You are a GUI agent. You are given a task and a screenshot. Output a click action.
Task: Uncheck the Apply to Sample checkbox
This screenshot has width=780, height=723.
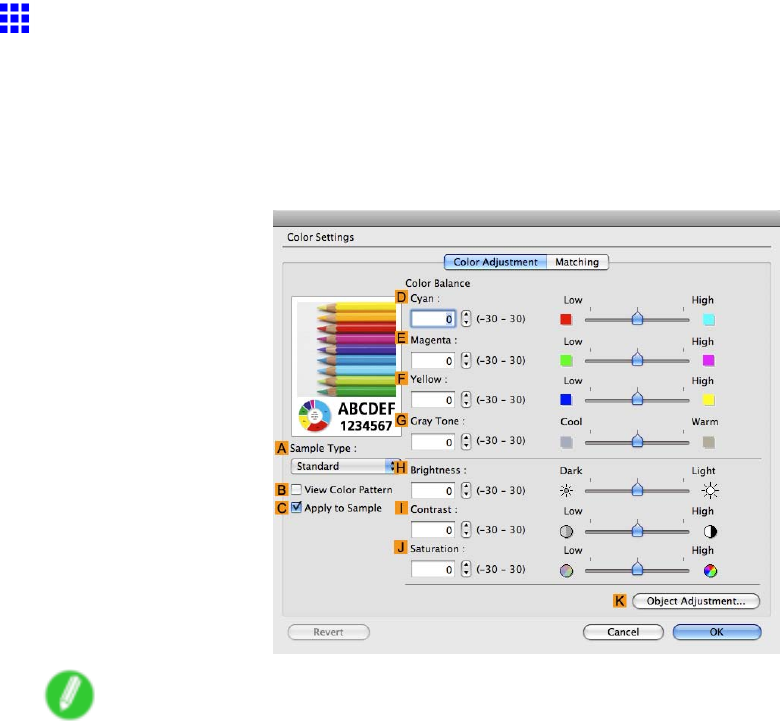point(296,508)
